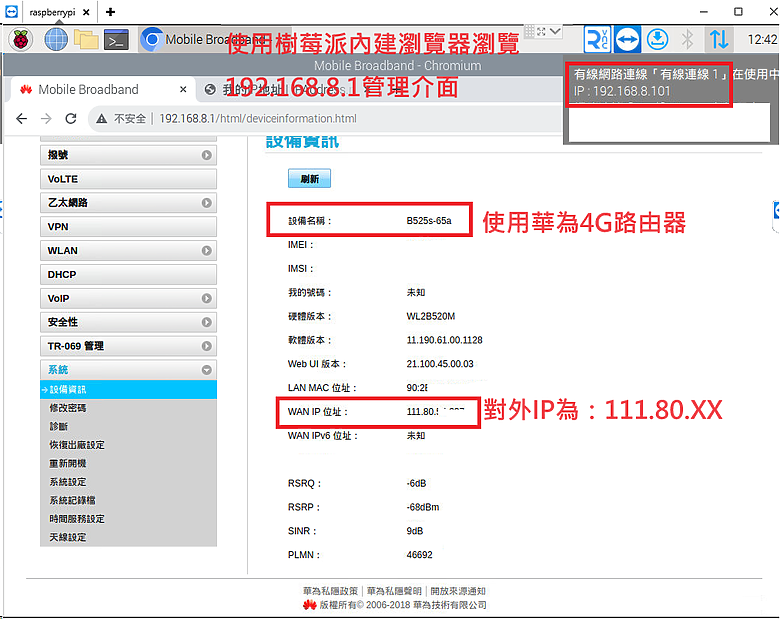Launch the terminal icon in taskbar
The width and height of the screenshot is (780, 619).
coord(116,40)
